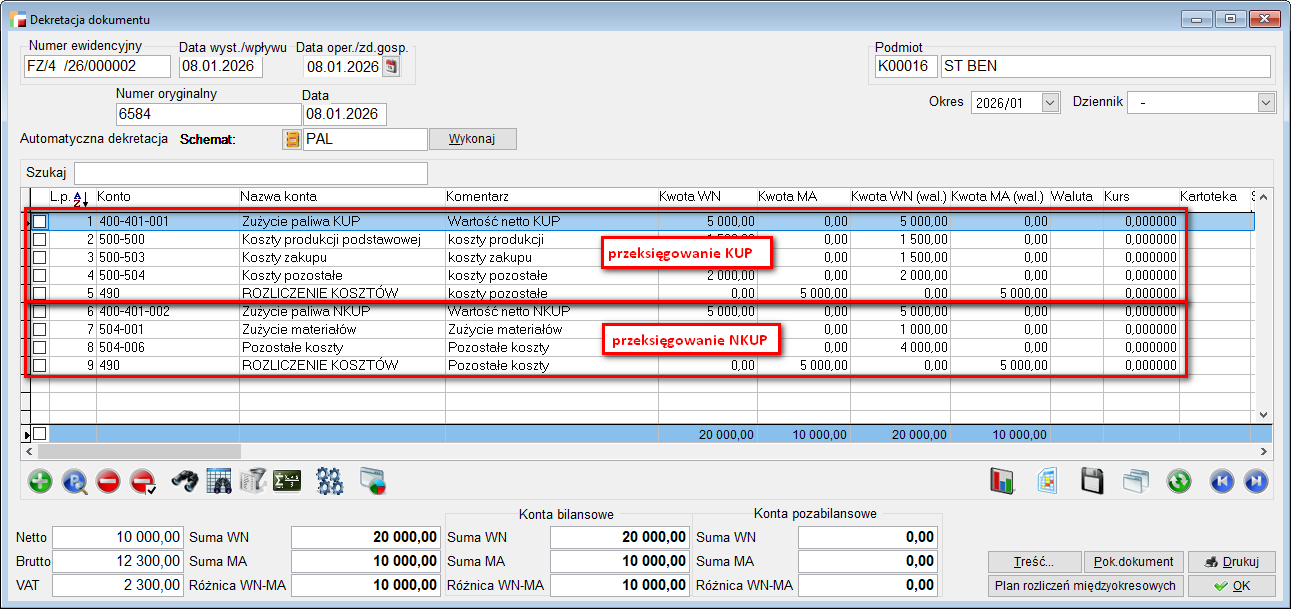Expand the Okres 2026/01 dropdown
Viewport: 1291px width, 609px height.
[x=1050, y=102]
